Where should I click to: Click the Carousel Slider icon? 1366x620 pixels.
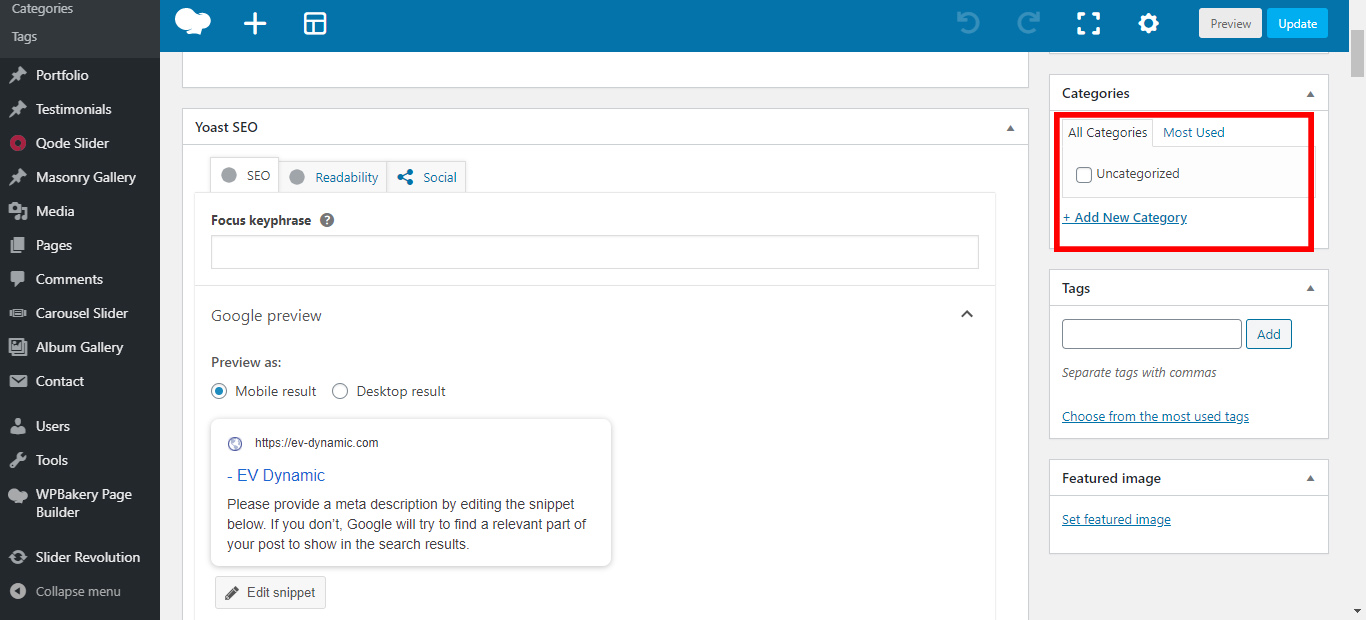(18, 313)
